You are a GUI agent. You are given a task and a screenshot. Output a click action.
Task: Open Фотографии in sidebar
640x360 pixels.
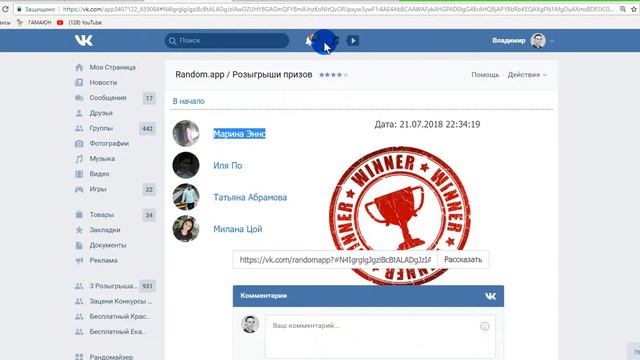(109, 144)
